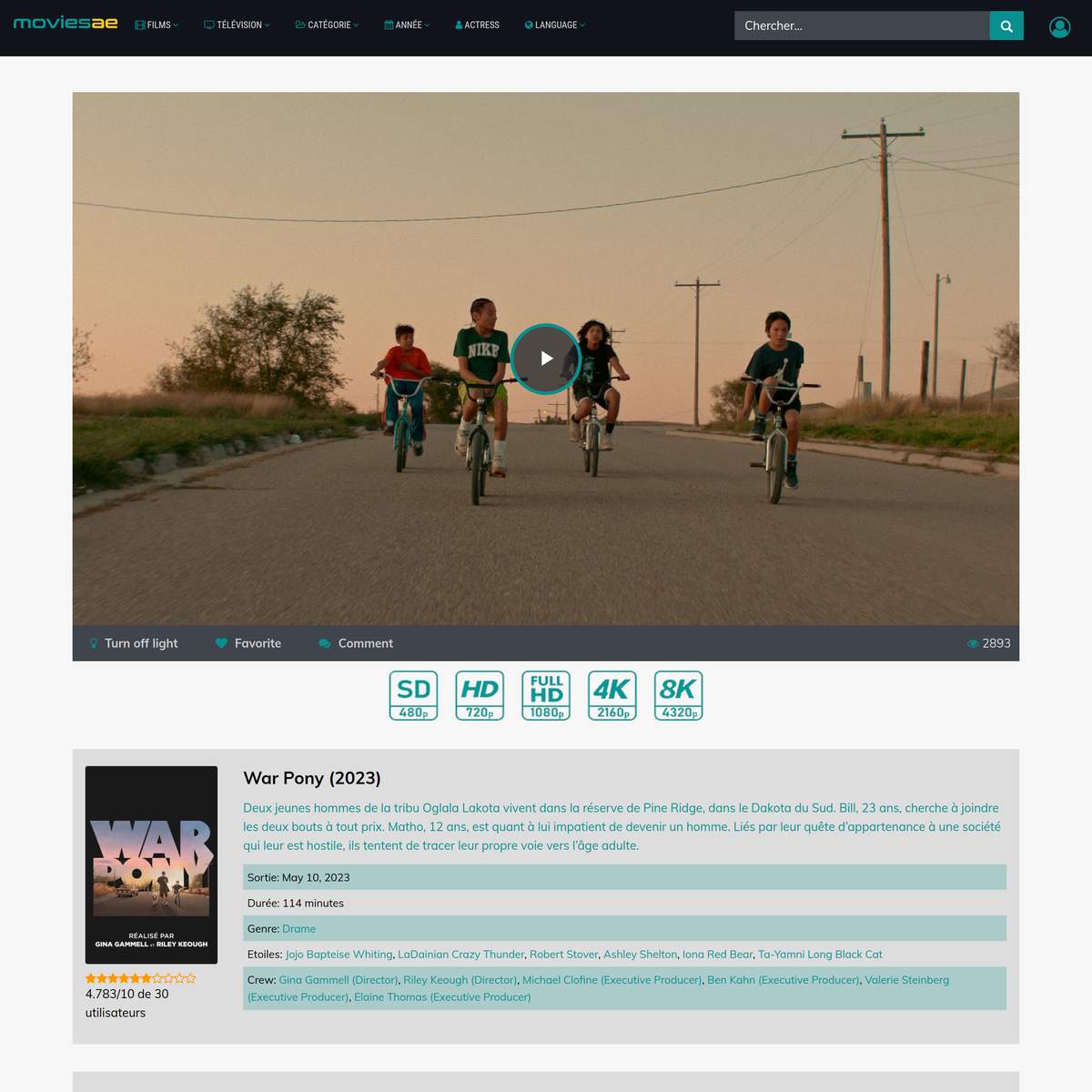Image resolution: width=1092 pixels, height=1092 pixels.
Task: Open Gina Gammell (Director) link
Action: click(339, 980)
